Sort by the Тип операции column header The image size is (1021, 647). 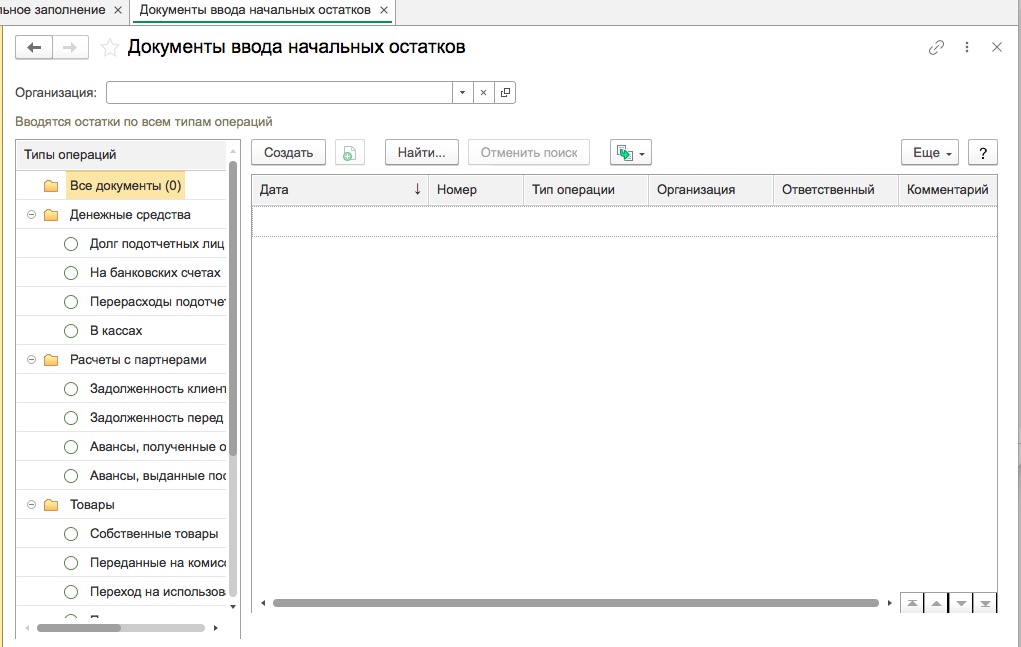(x=586, y=190)
